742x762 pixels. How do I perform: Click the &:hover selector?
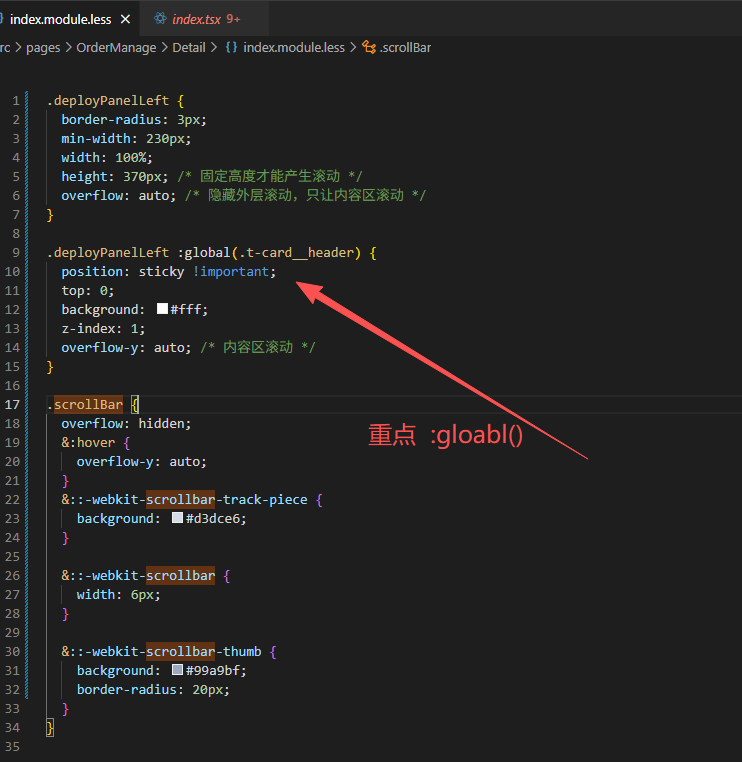click(x=88, y=443)
